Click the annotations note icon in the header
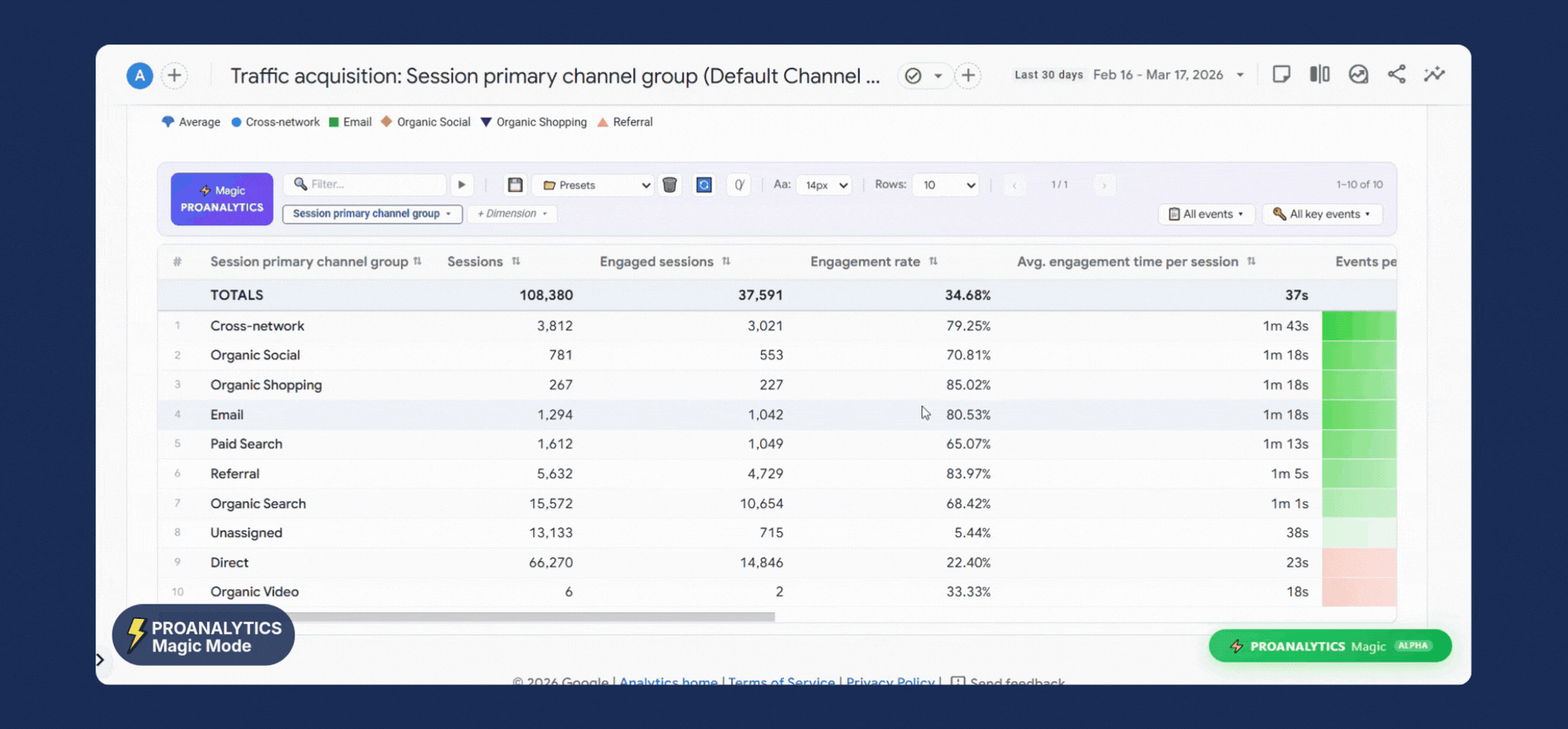 1281,74
